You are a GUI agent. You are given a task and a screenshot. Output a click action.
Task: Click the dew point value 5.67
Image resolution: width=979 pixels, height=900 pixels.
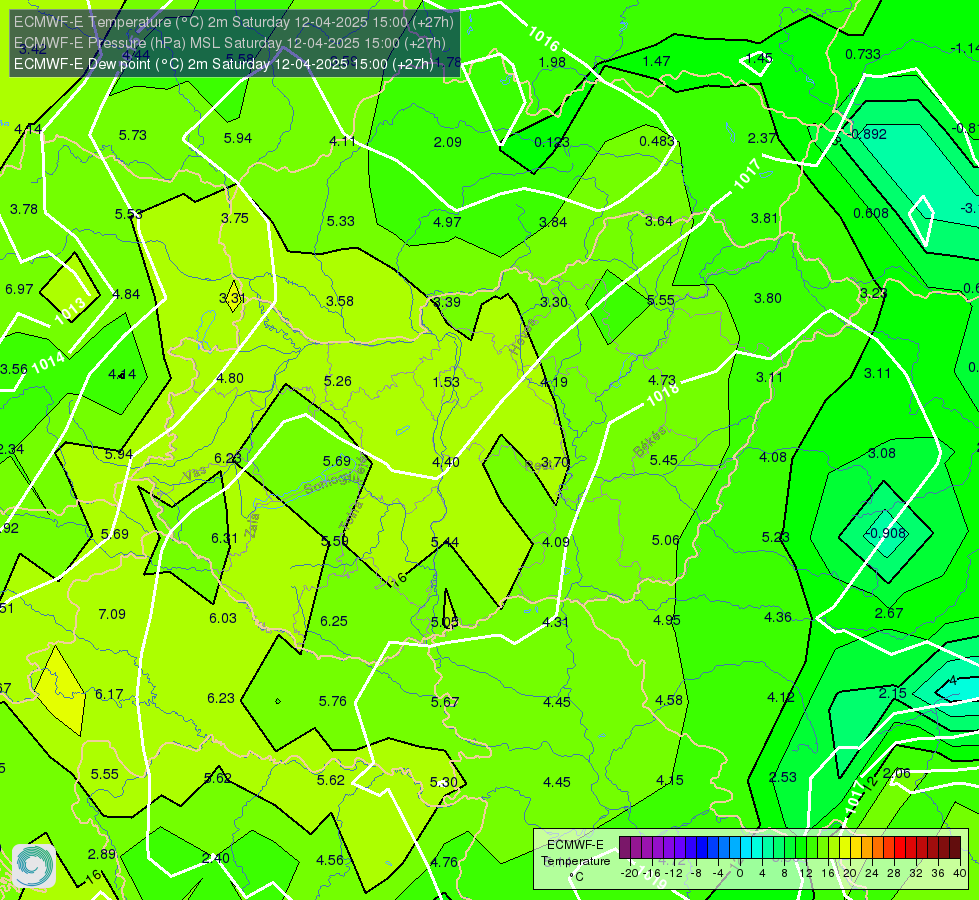[x=445, y=702]
